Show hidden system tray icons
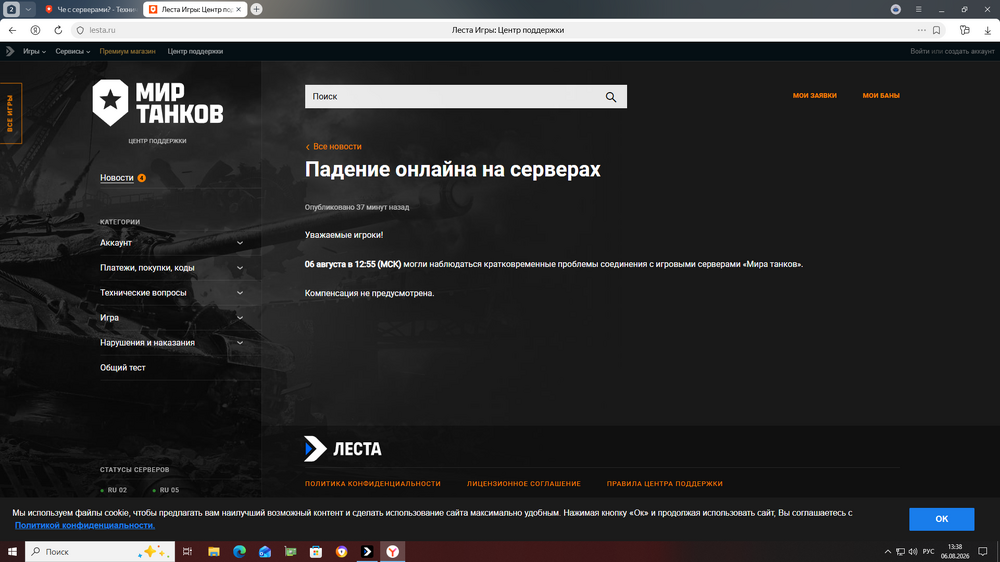The image size is (1000, 562). [888, 551]
